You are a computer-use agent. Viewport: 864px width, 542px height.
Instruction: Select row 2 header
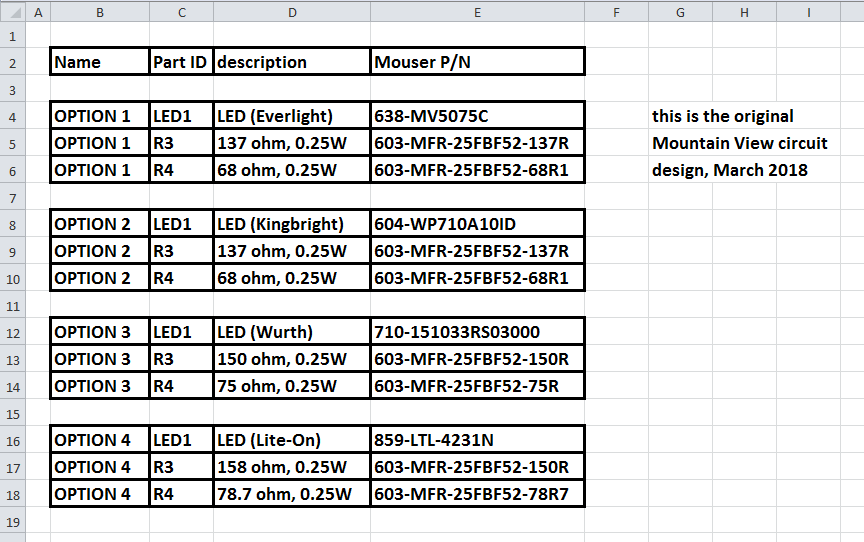[x=13, y=63]
